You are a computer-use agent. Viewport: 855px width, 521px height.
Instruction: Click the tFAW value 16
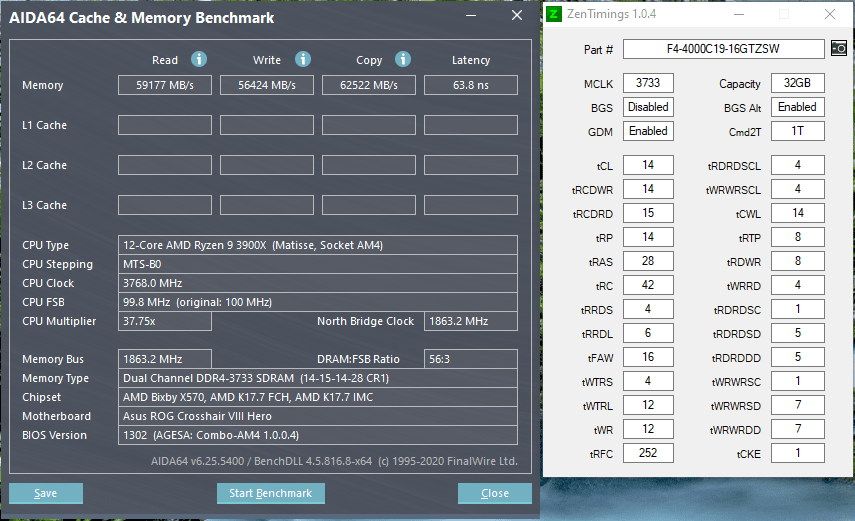pos(648,357)
